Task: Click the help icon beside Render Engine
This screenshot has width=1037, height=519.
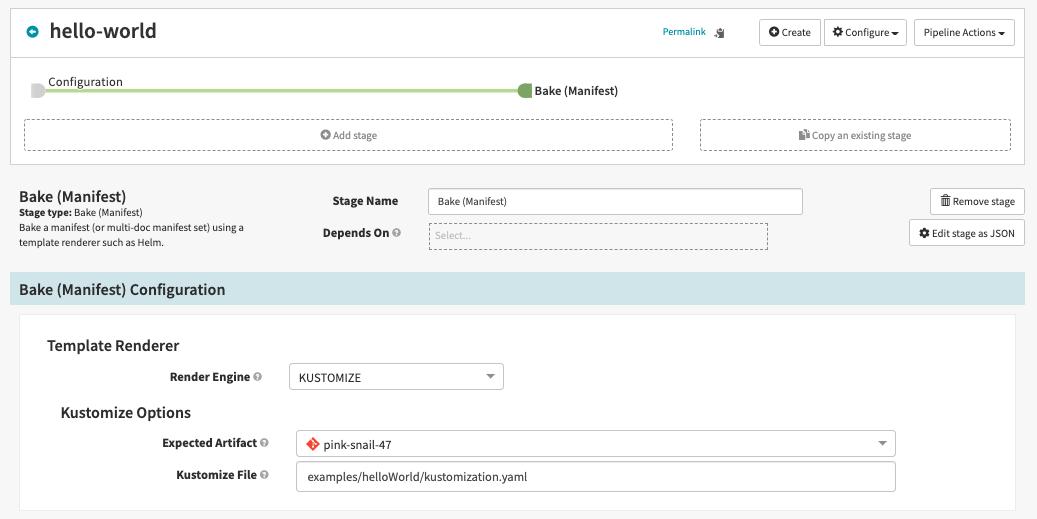Action: 258,377
